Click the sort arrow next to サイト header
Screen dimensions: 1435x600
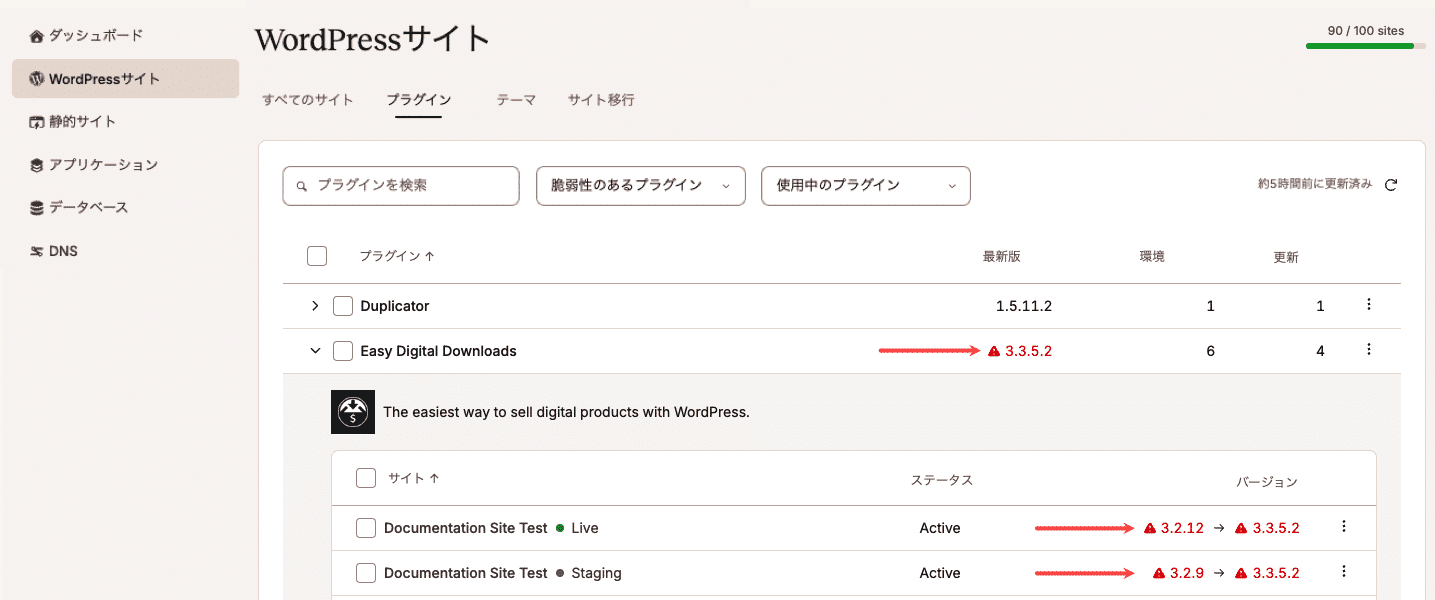pyautogui.click(x=434, y=478)
